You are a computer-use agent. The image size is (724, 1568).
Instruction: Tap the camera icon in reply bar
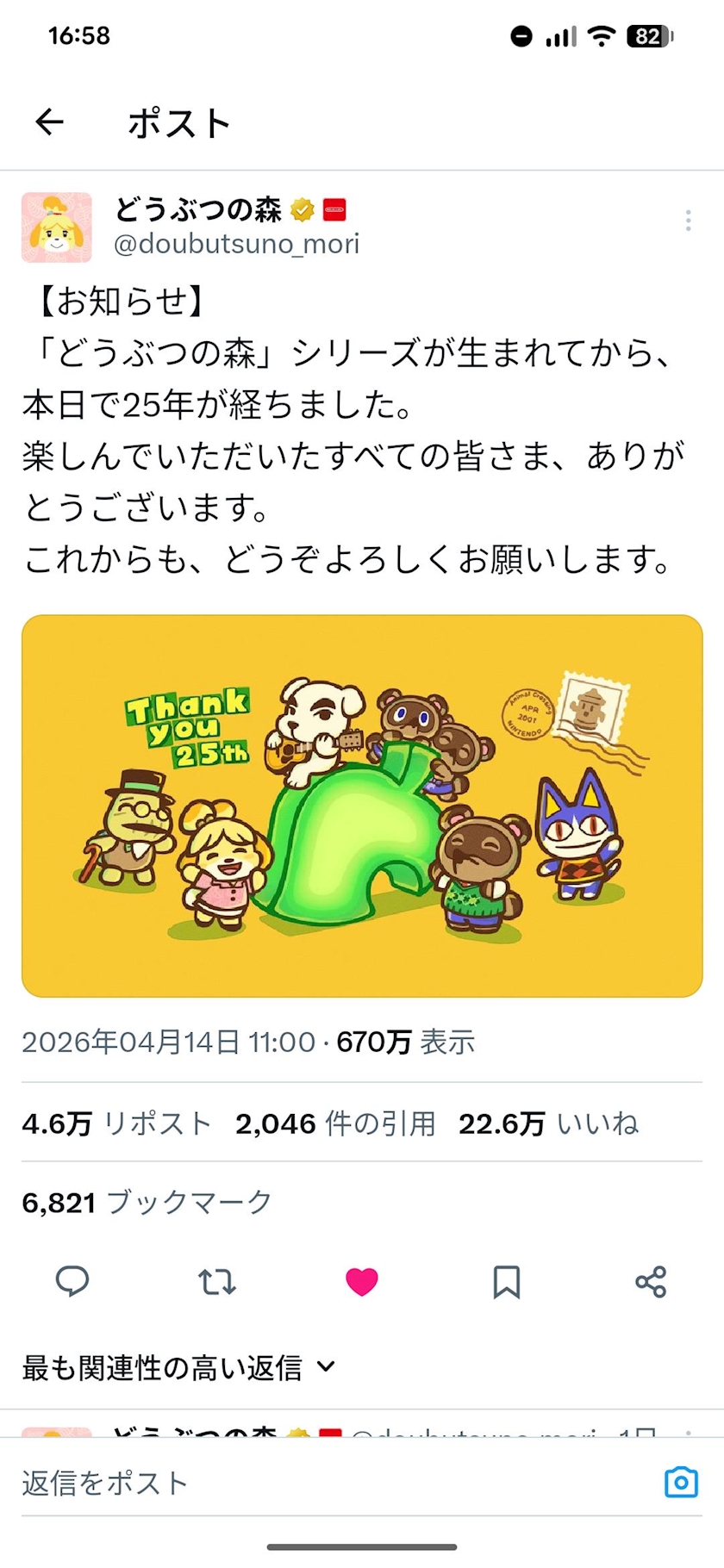click(681, 1482)
